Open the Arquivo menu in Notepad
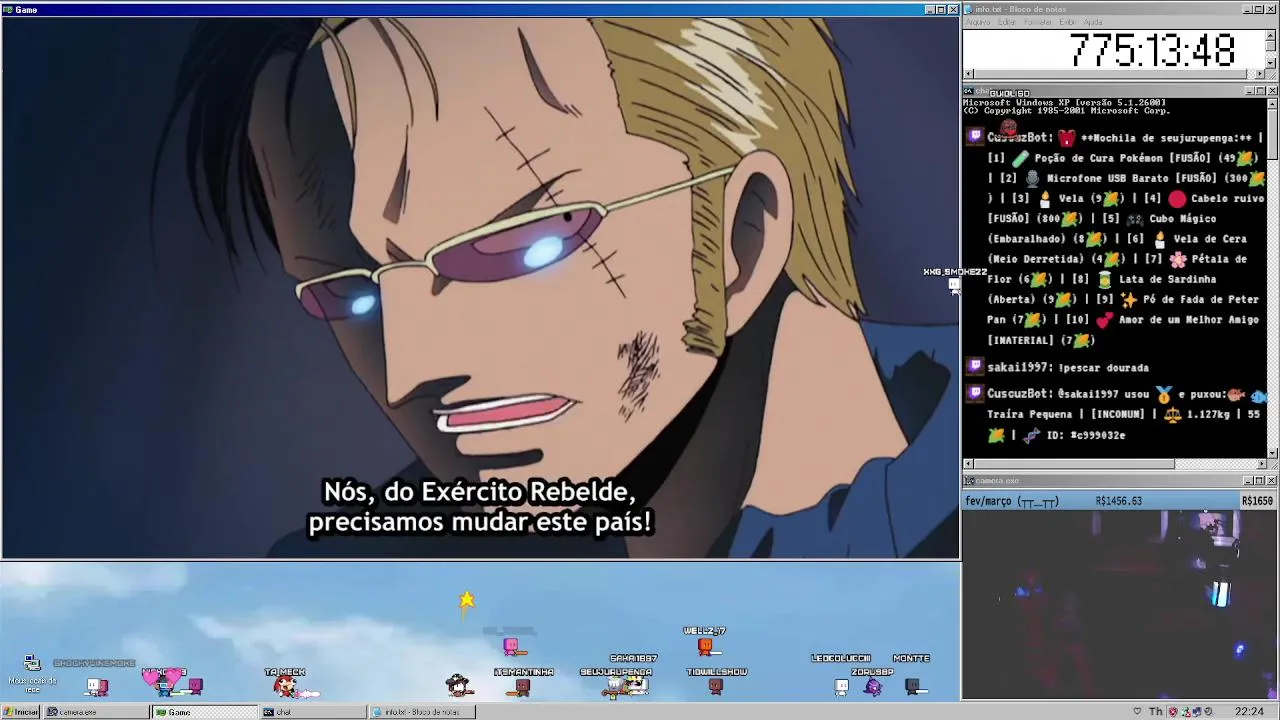 click(977, 22)
